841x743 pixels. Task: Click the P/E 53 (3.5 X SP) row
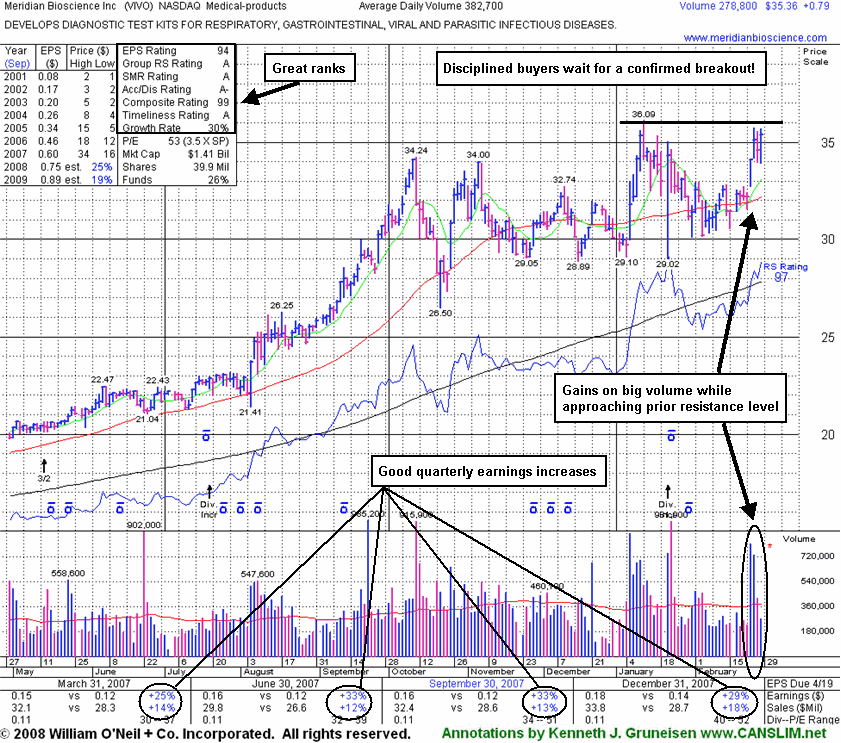click(175, 141)
